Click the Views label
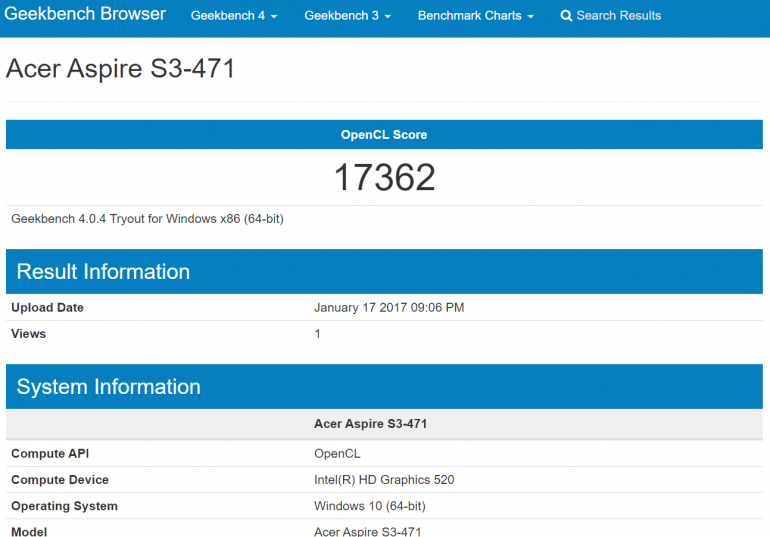The width and height of the screenshot is (770, 537). click(28, 334)
